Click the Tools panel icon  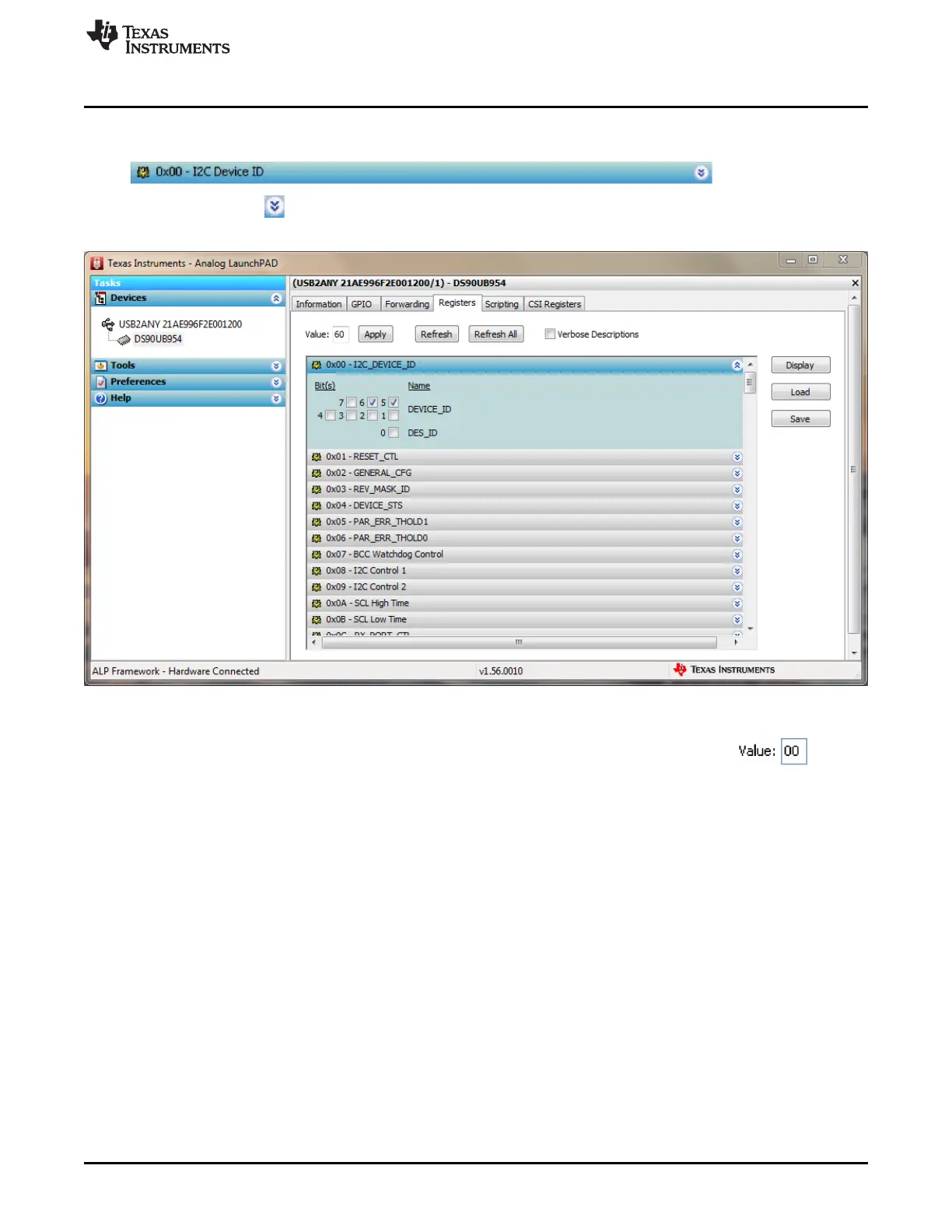(x=100, y=366)
